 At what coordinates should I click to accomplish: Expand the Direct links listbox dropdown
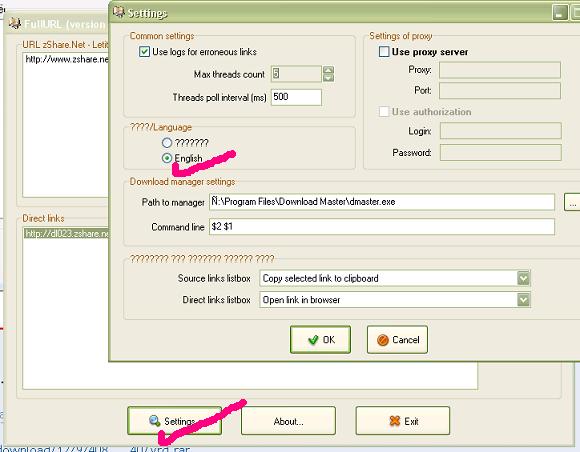pos(523,300)
